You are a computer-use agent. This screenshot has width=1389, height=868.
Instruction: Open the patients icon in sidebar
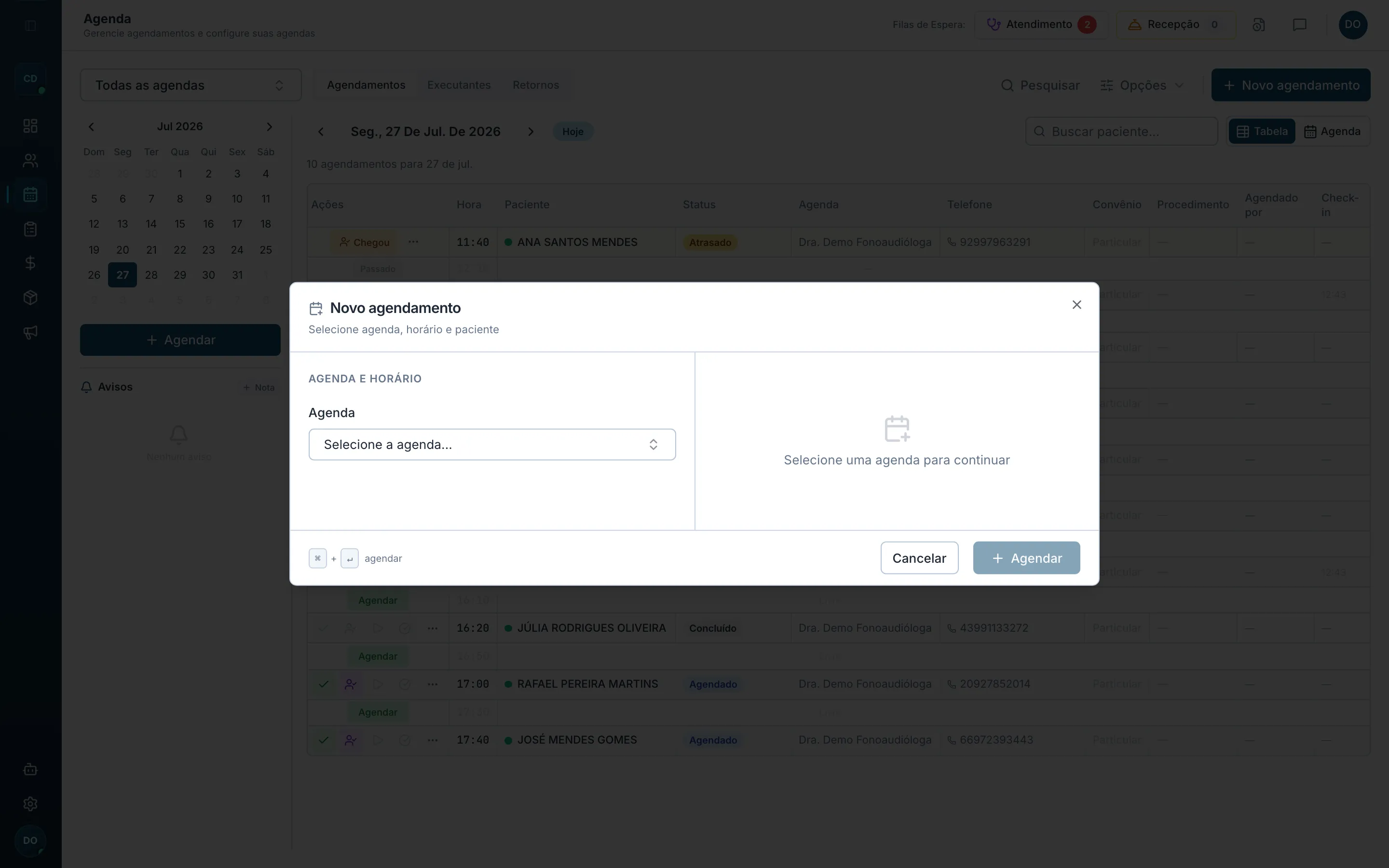pos(30,160)
